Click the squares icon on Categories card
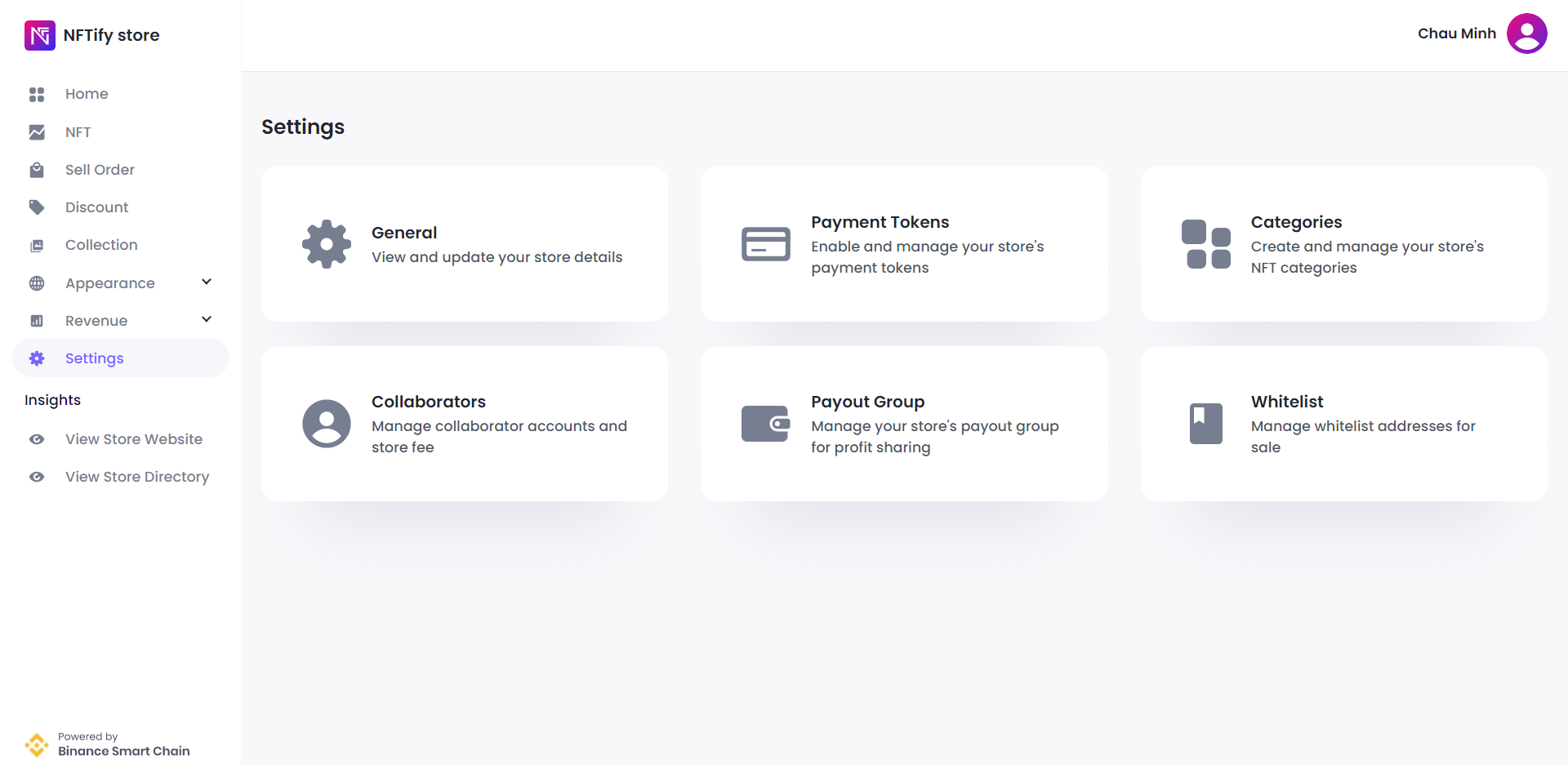 (1206, 244)
